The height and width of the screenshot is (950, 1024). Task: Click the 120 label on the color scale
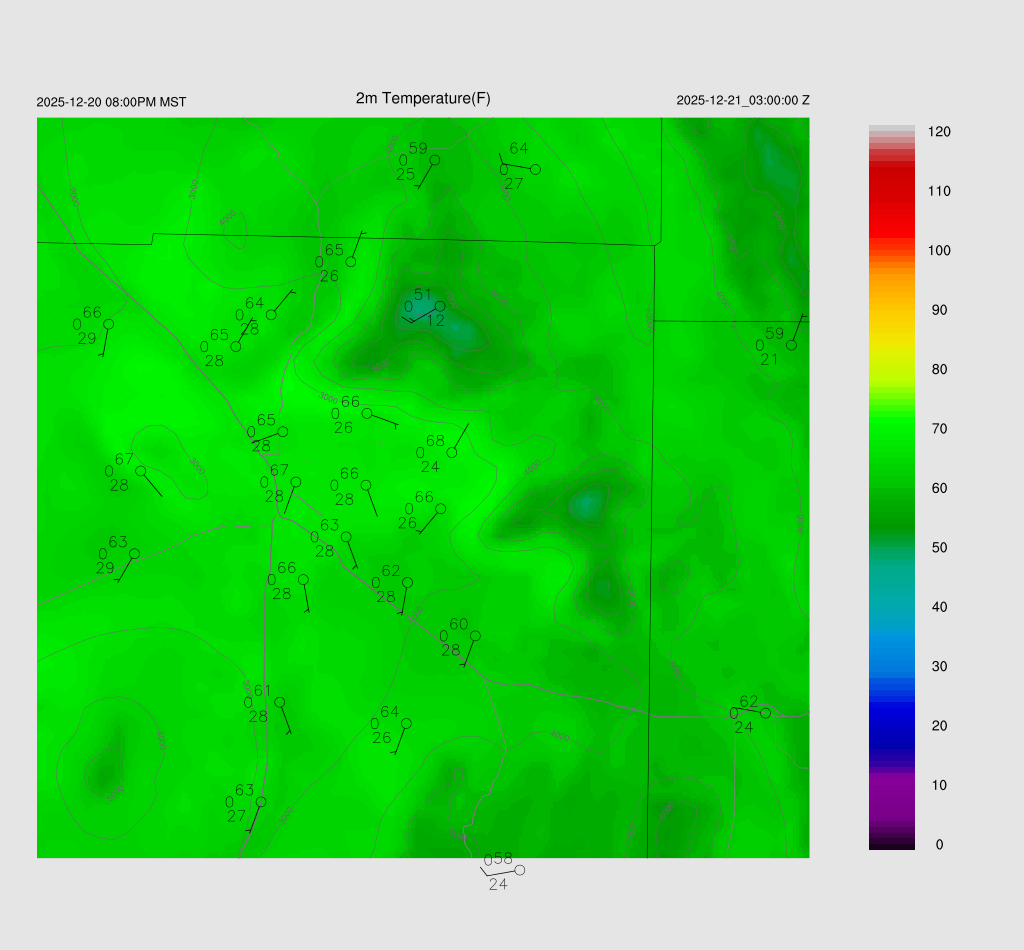(x=939, y=132)
